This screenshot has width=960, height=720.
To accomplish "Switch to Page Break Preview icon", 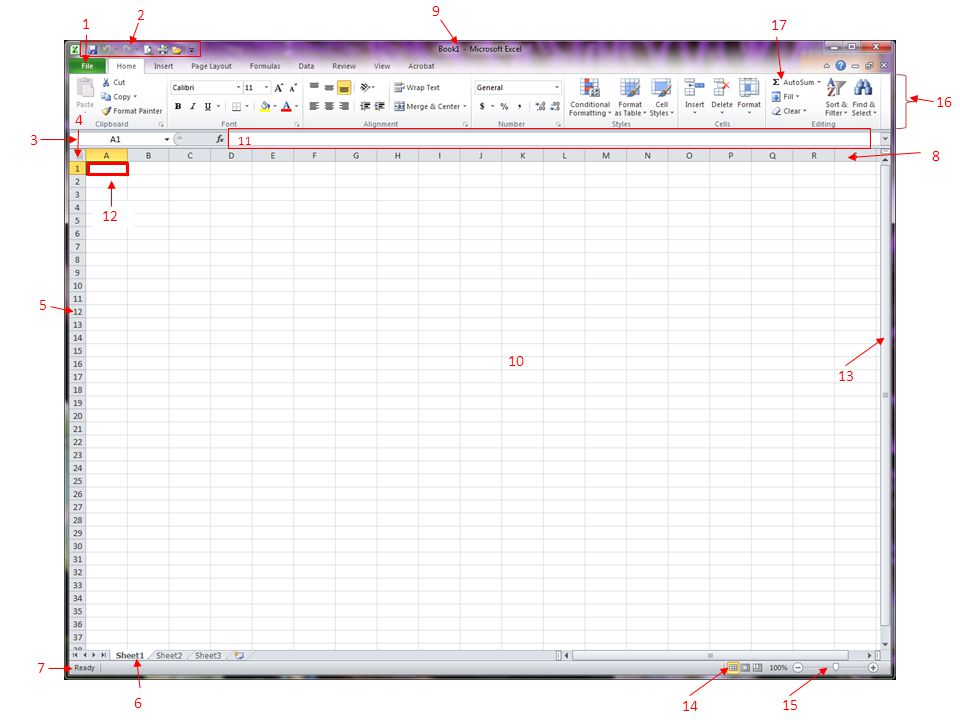I will tap(757, 668).
